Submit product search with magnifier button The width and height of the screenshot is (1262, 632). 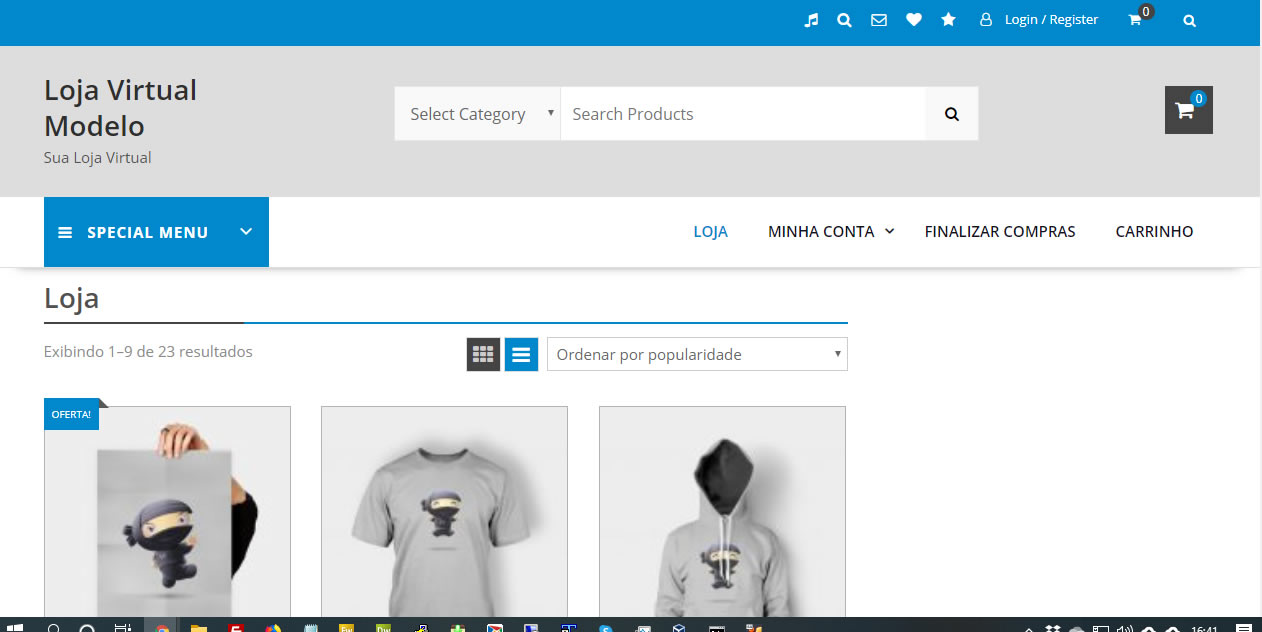coord(952,114)
